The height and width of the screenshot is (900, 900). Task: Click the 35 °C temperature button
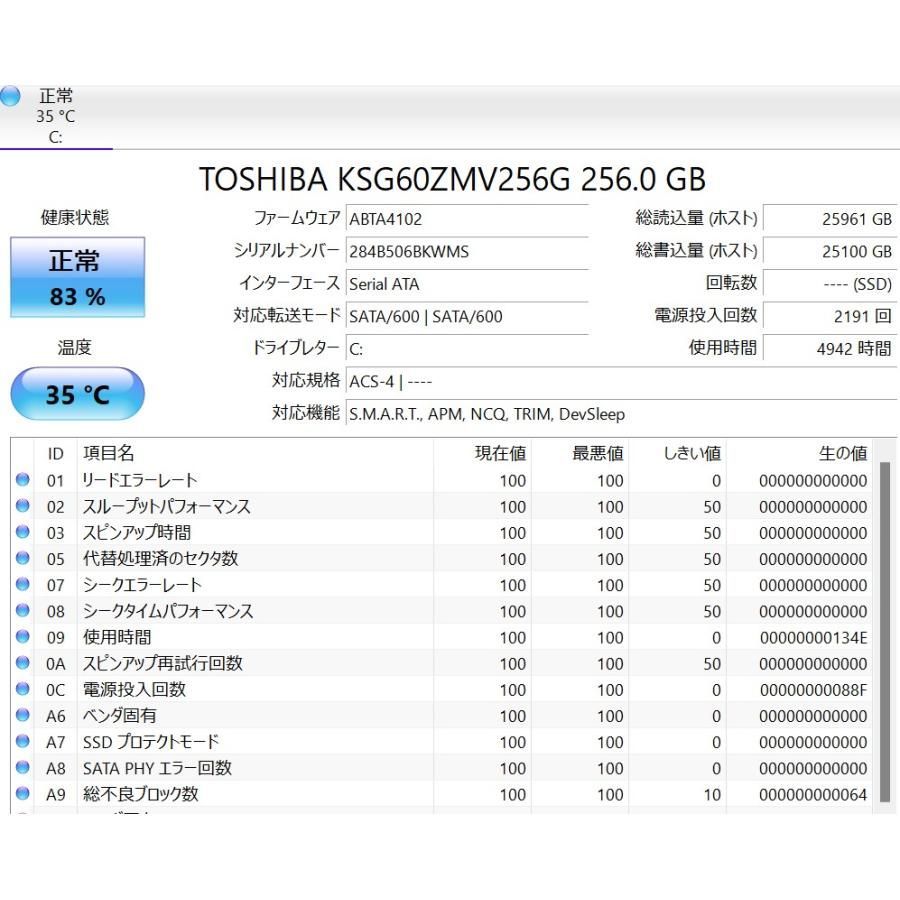point(77,394)
